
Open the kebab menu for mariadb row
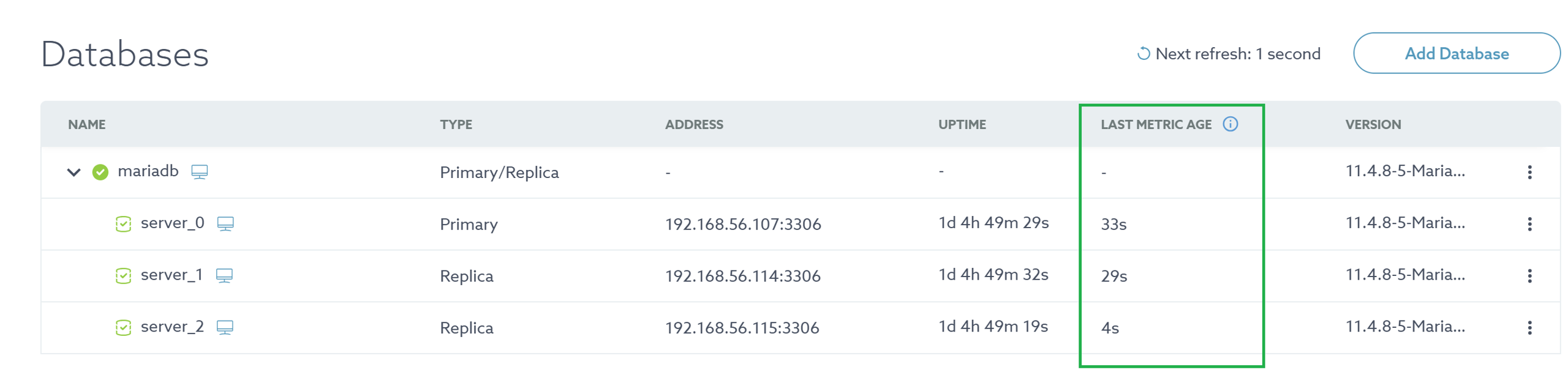coord(1529,173)
